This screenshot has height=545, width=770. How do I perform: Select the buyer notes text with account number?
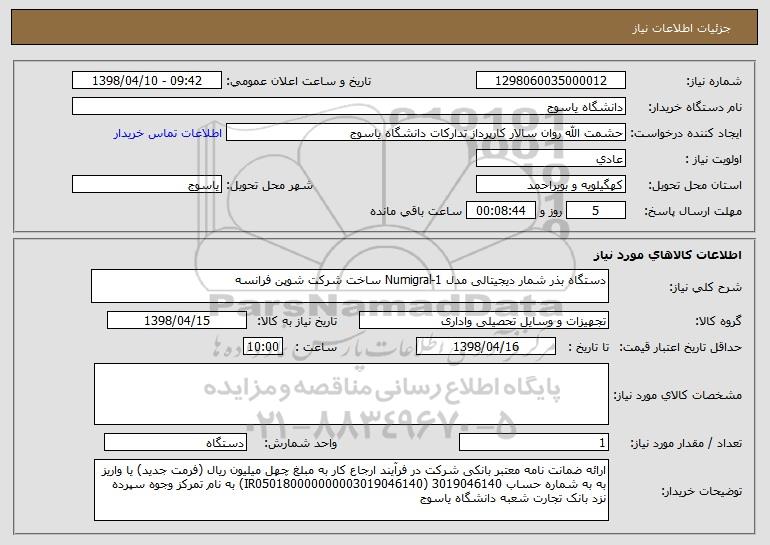[x=351, y=490]
